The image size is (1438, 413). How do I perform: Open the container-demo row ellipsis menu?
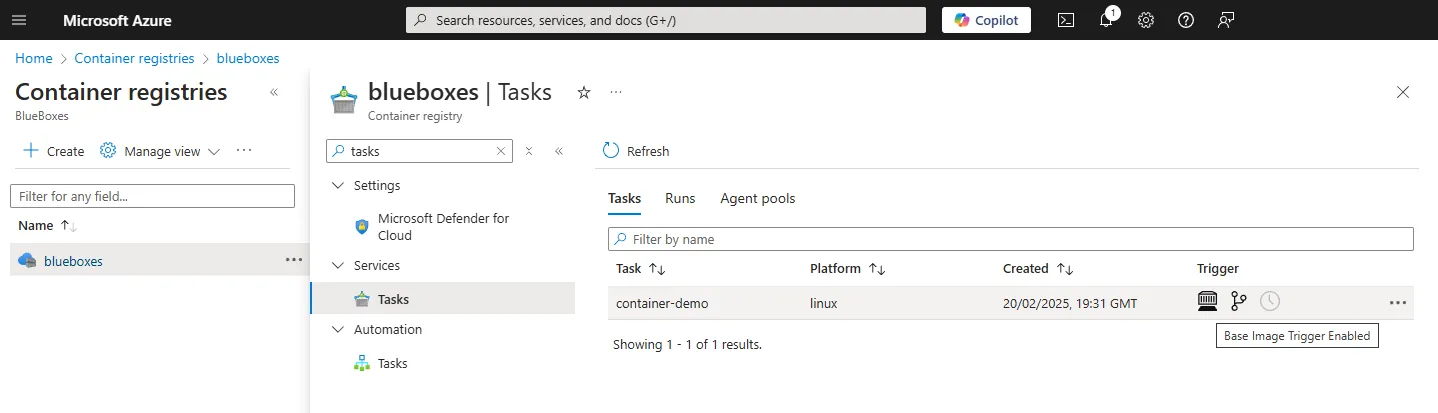point(1398,303)
